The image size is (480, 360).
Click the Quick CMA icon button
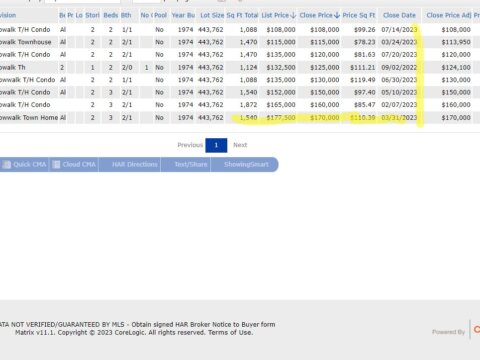[x=24, y=165]
